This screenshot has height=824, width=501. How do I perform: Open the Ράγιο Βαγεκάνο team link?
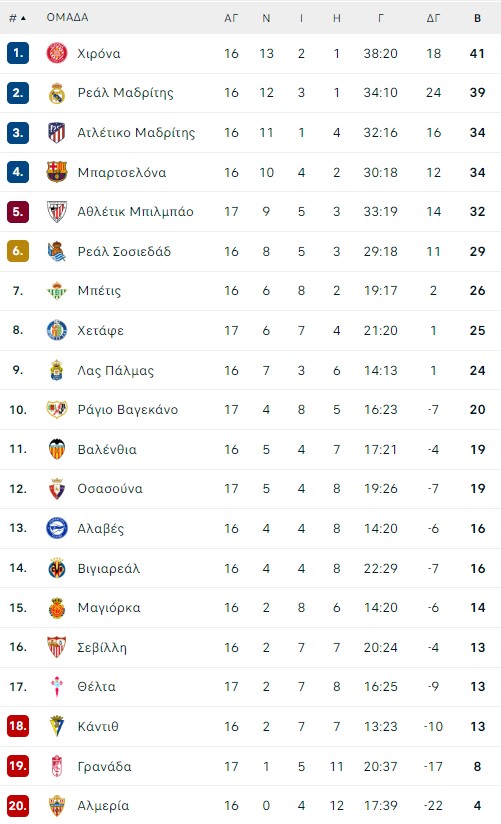(x=128, y=409)
